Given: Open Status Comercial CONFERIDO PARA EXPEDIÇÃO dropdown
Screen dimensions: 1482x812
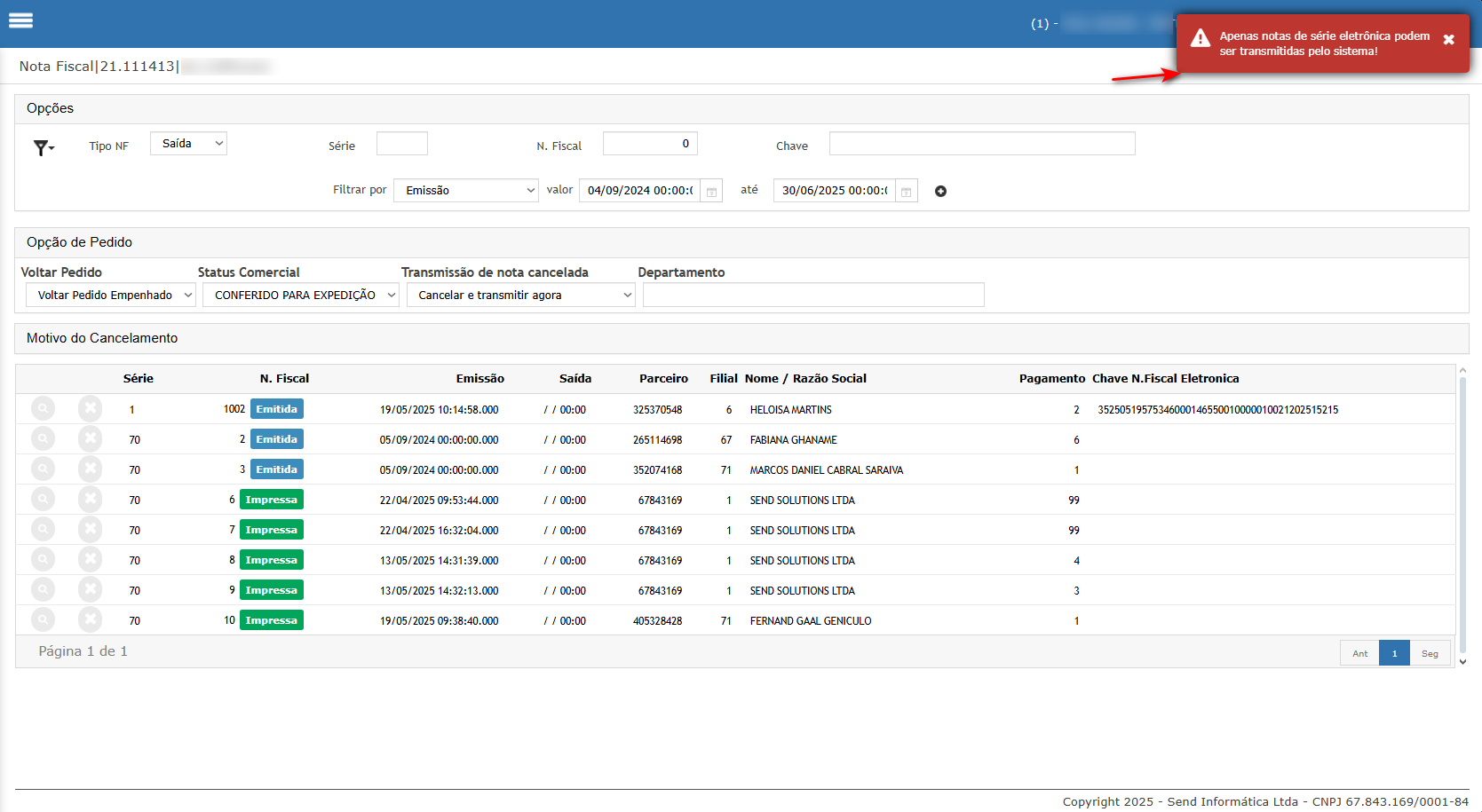Looking at the screenshot, I should coord(301,296).
